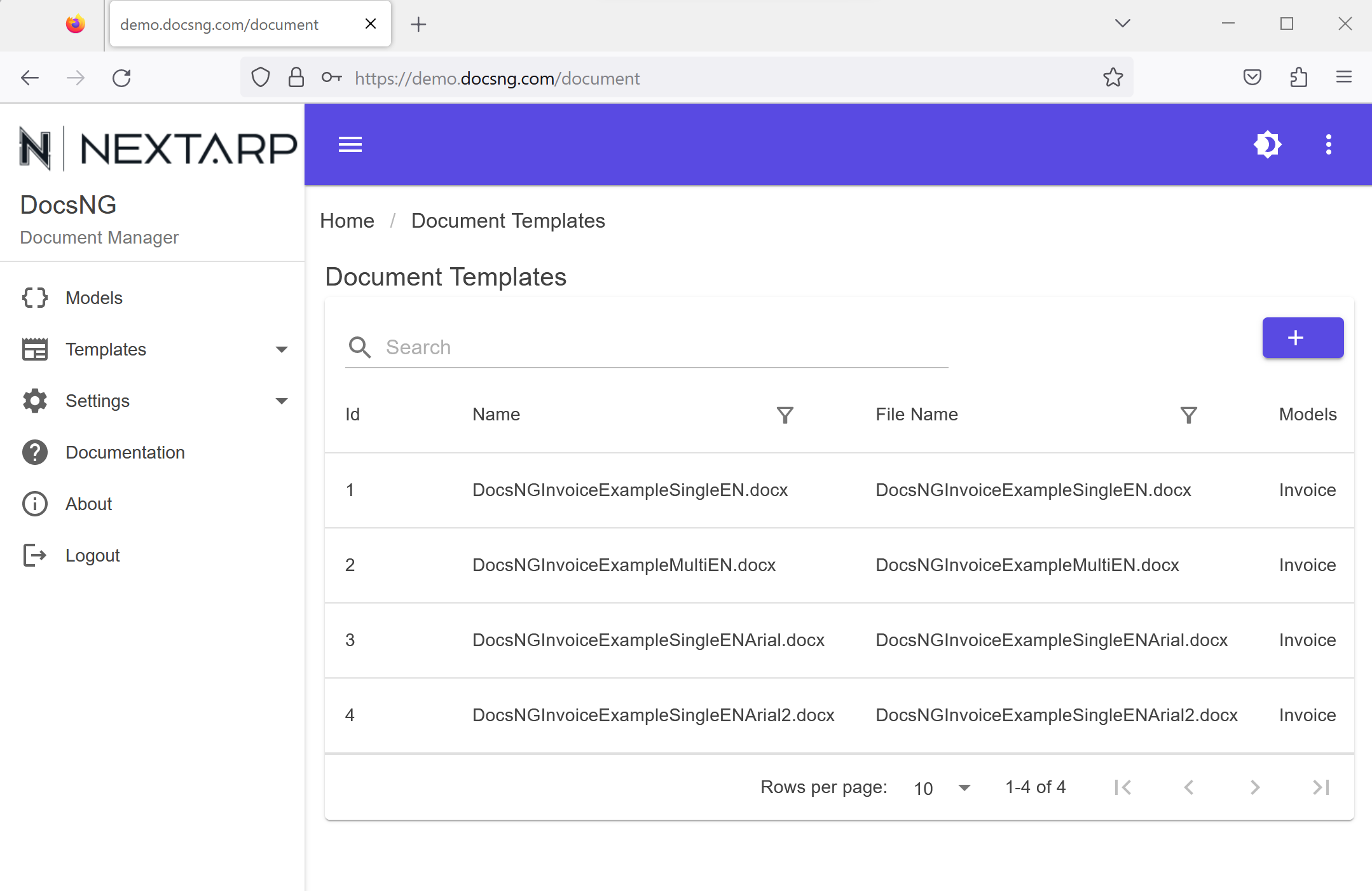
Task: Click the Home breadcrumb link
Action: [347, 221]
